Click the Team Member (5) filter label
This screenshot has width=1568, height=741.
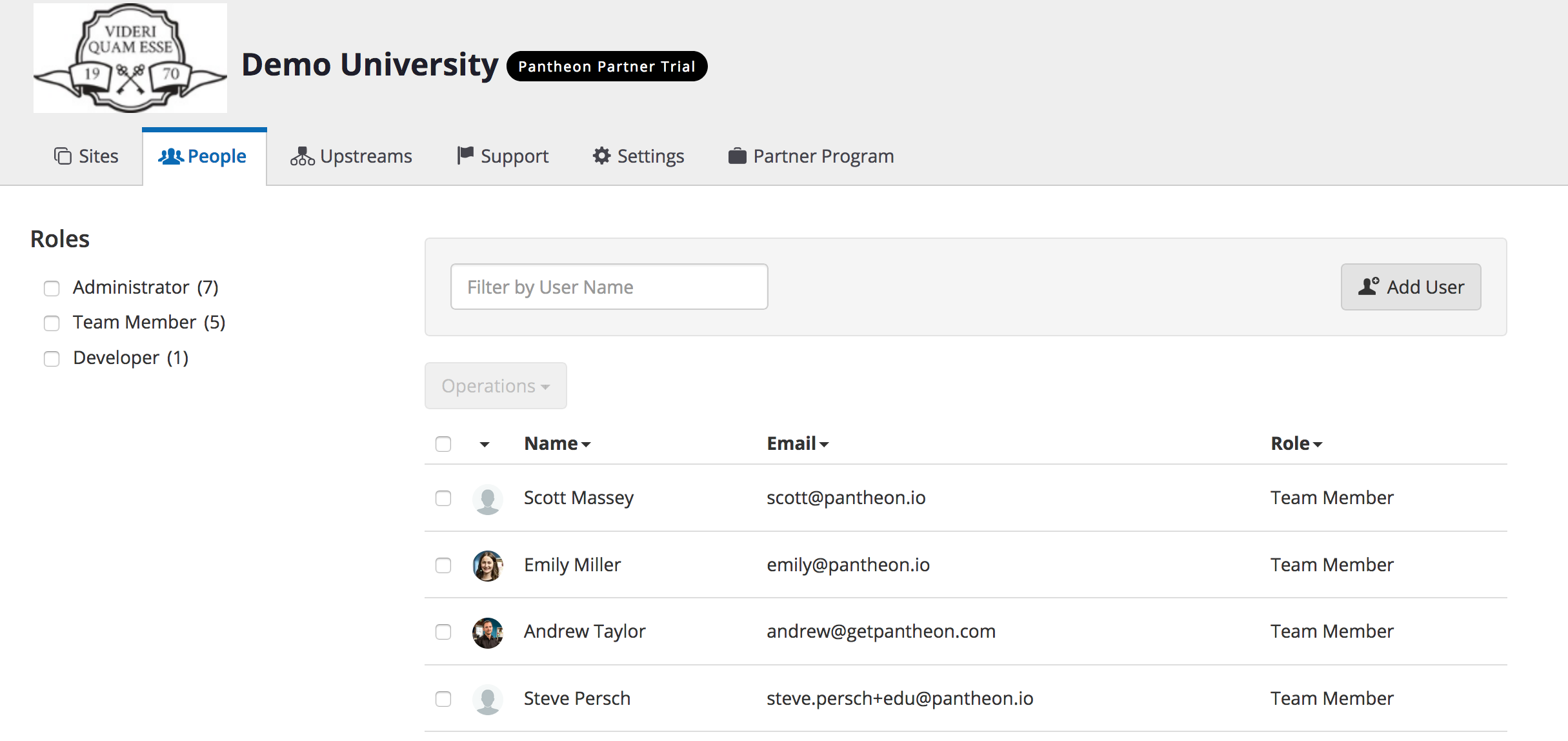(149, 322)
